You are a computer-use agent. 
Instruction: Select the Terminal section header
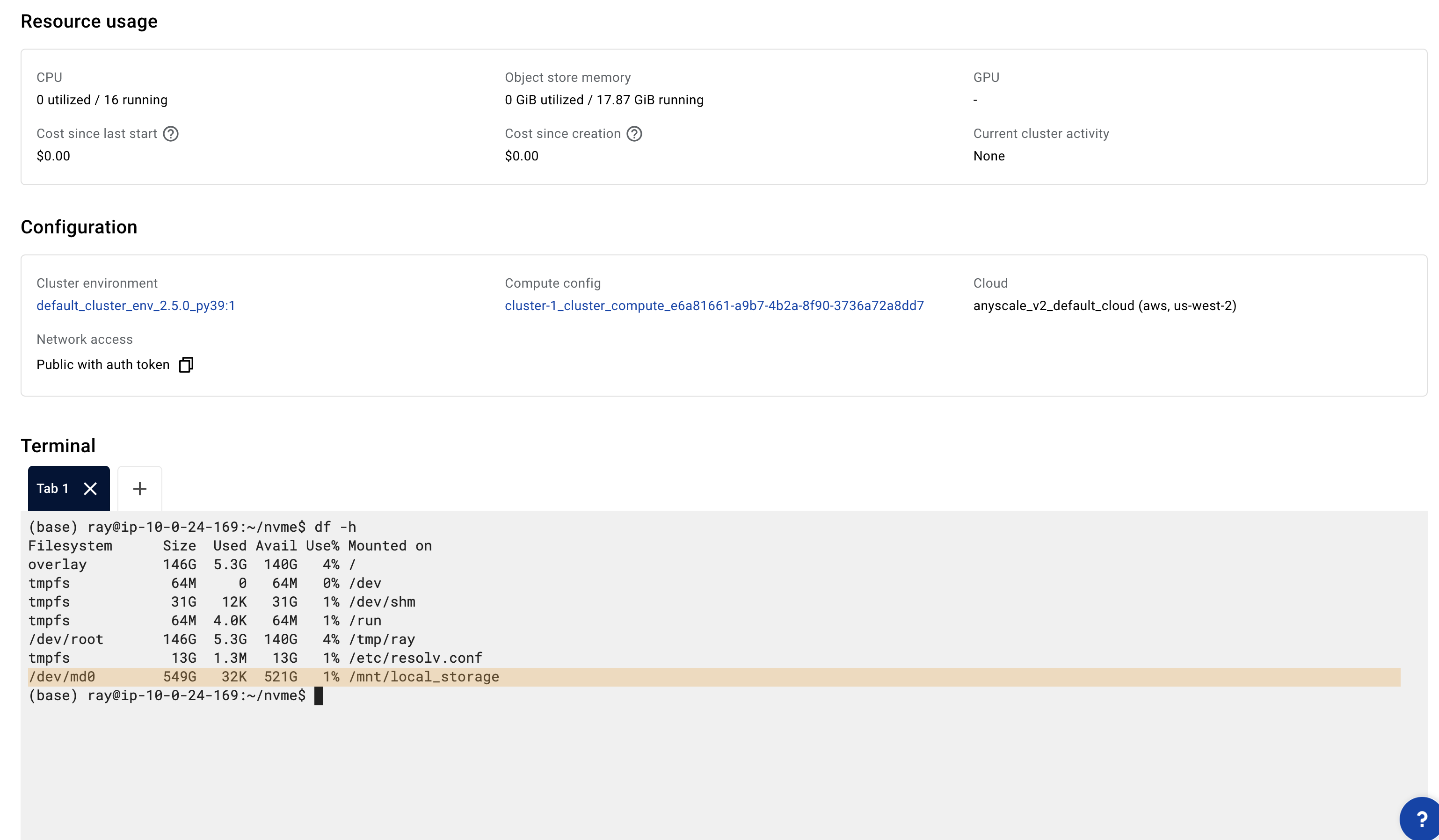58,445
